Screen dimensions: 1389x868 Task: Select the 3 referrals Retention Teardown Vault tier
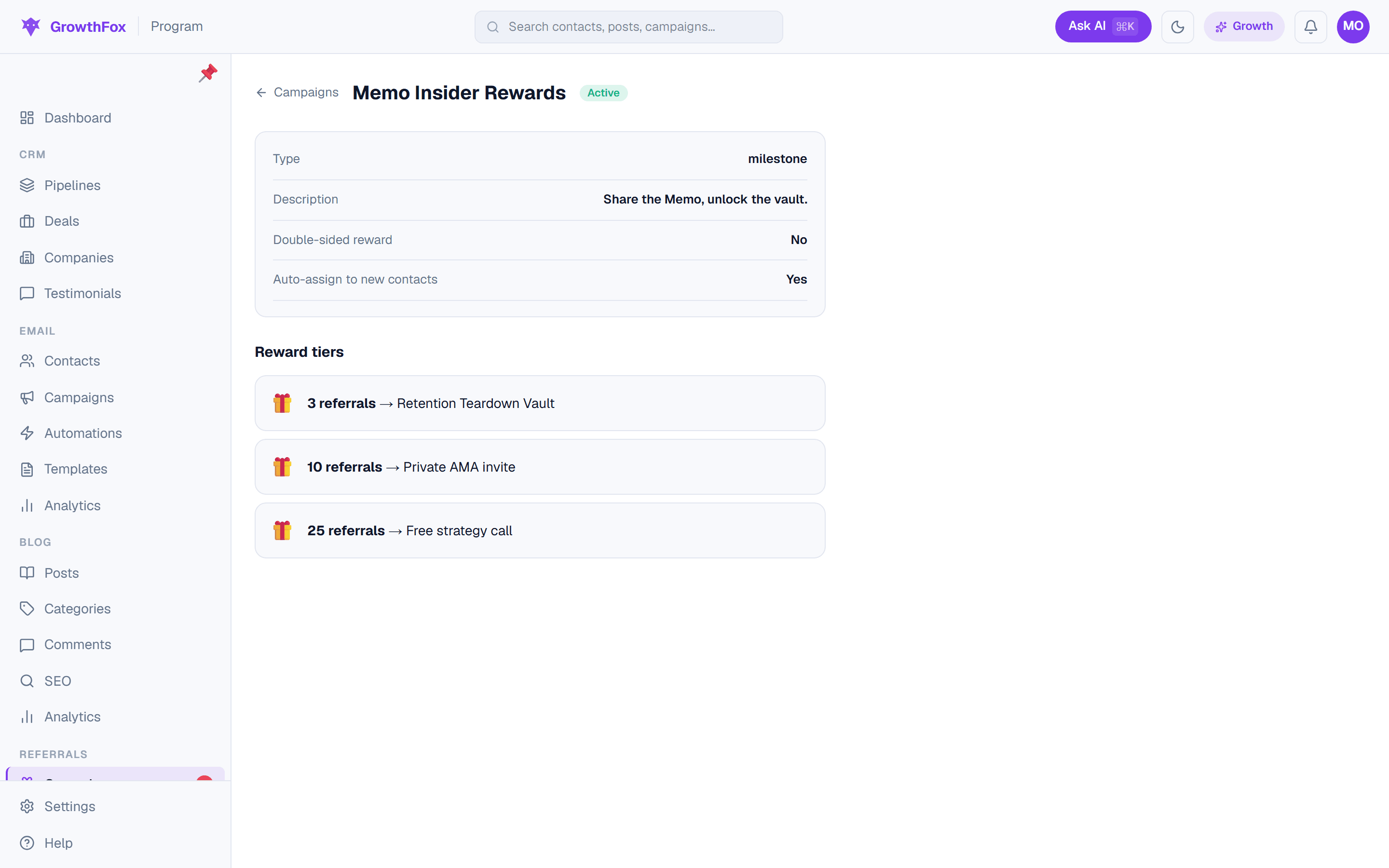pos(540,403)
